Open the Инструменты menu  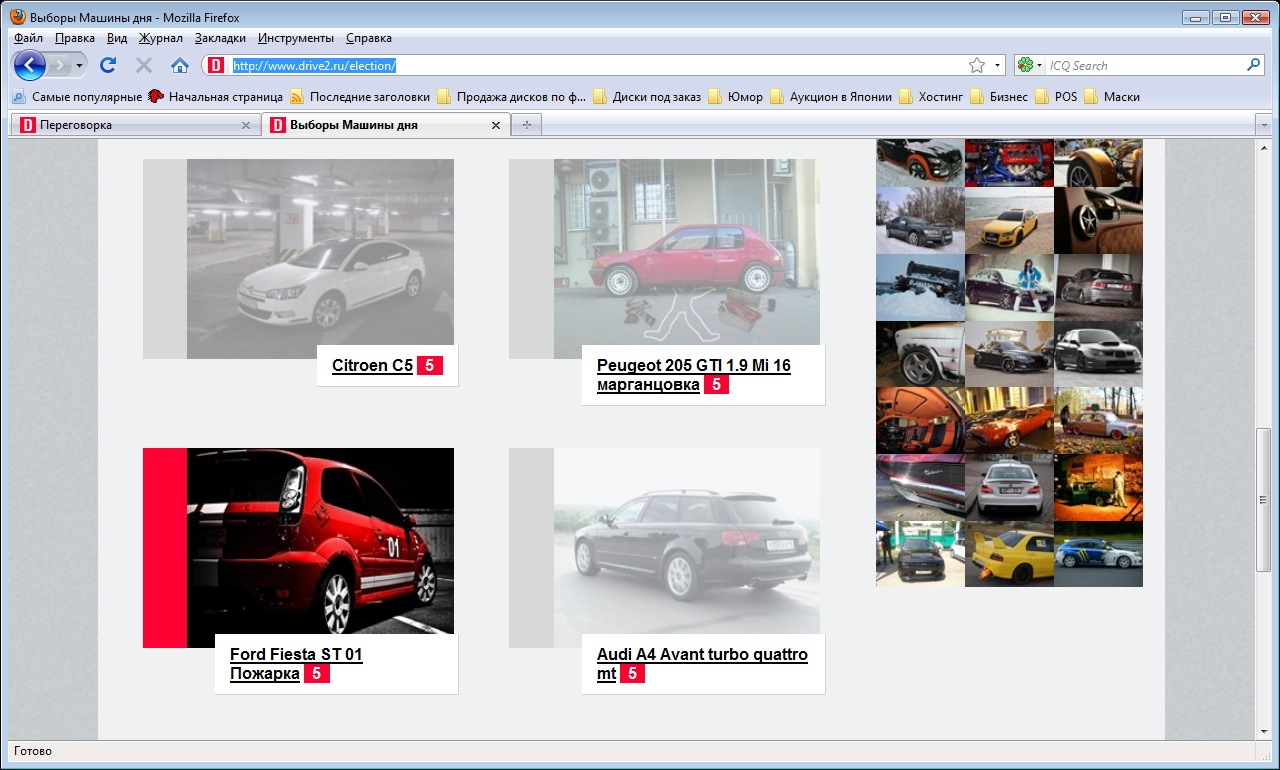point(296,38)
